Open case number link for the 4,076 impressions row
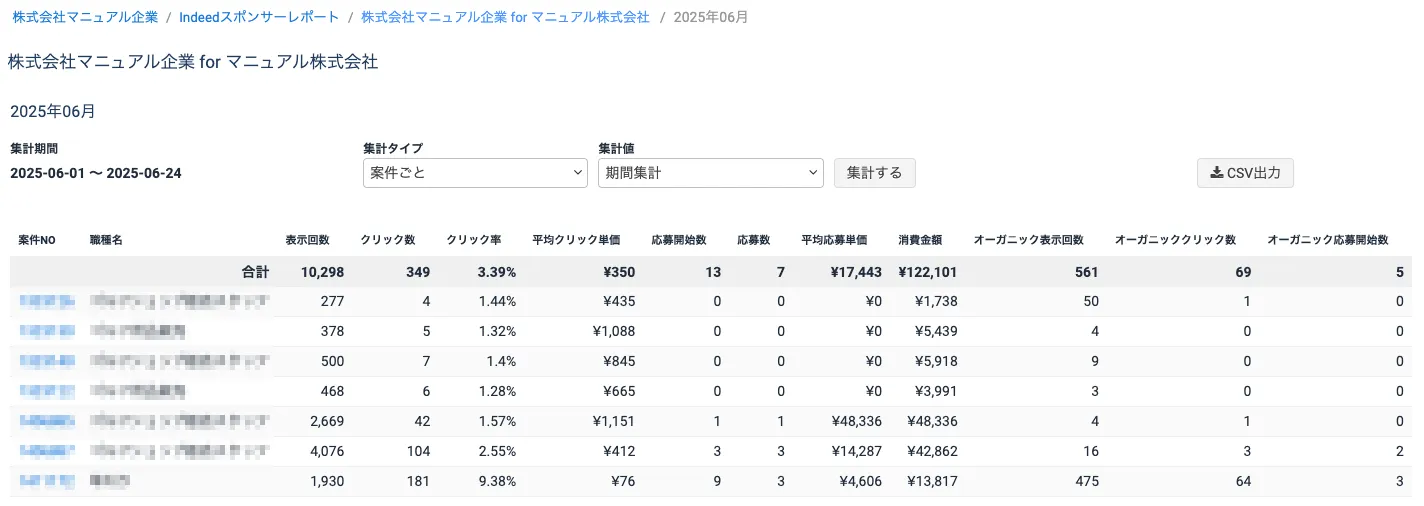The width and height of the screenshot is (1424, 506). (46, 451)
